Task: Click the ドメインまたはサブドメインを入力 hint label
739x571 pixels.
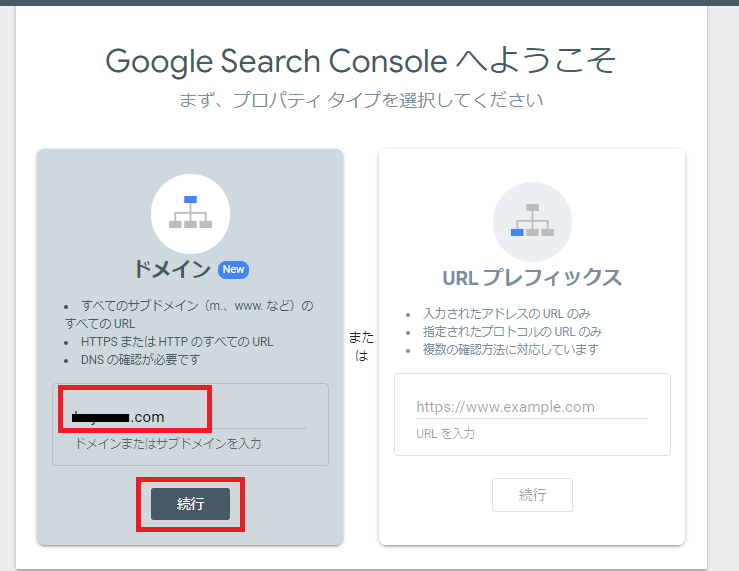Action: click(x=168, y=443)
